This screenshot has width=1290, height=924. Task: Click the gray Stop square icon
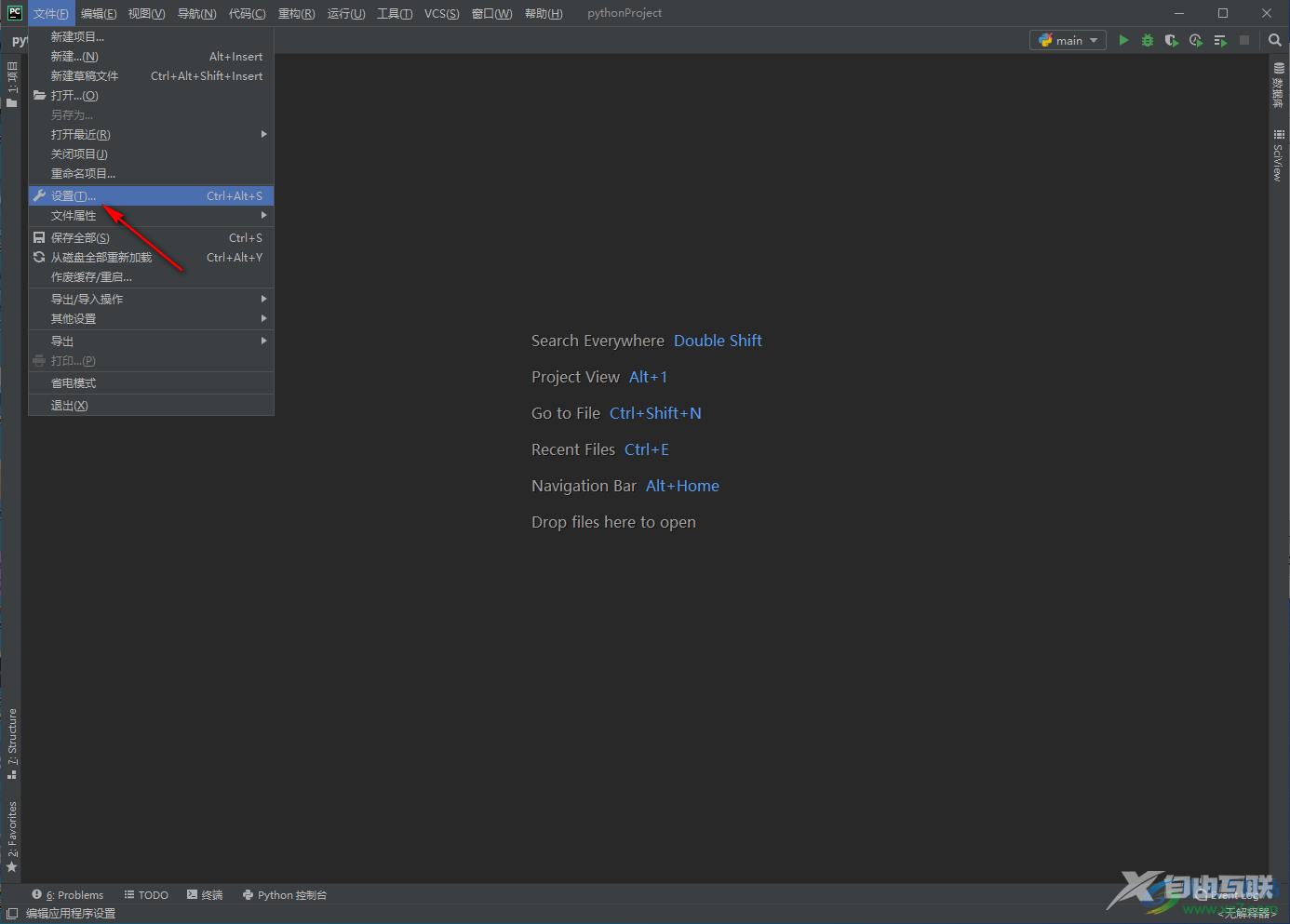(1244, 40)
